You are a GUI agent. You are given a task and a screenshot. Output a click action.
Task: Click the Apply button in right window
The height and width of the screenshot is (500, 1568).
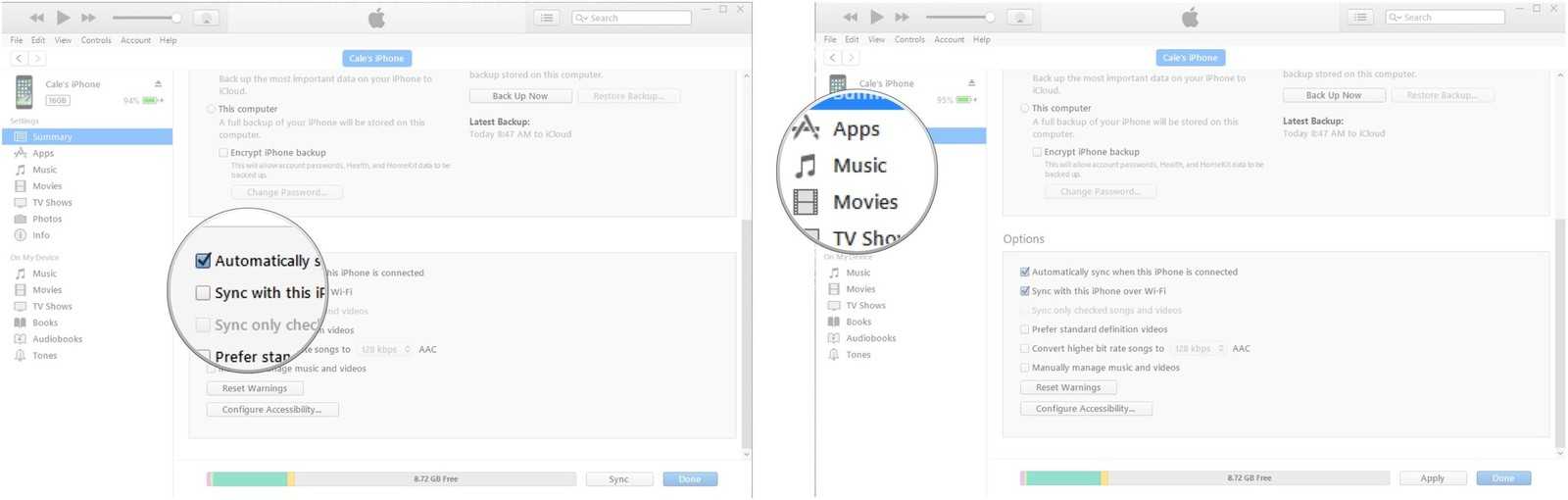pyautogui.click(x=1432, y=478)
